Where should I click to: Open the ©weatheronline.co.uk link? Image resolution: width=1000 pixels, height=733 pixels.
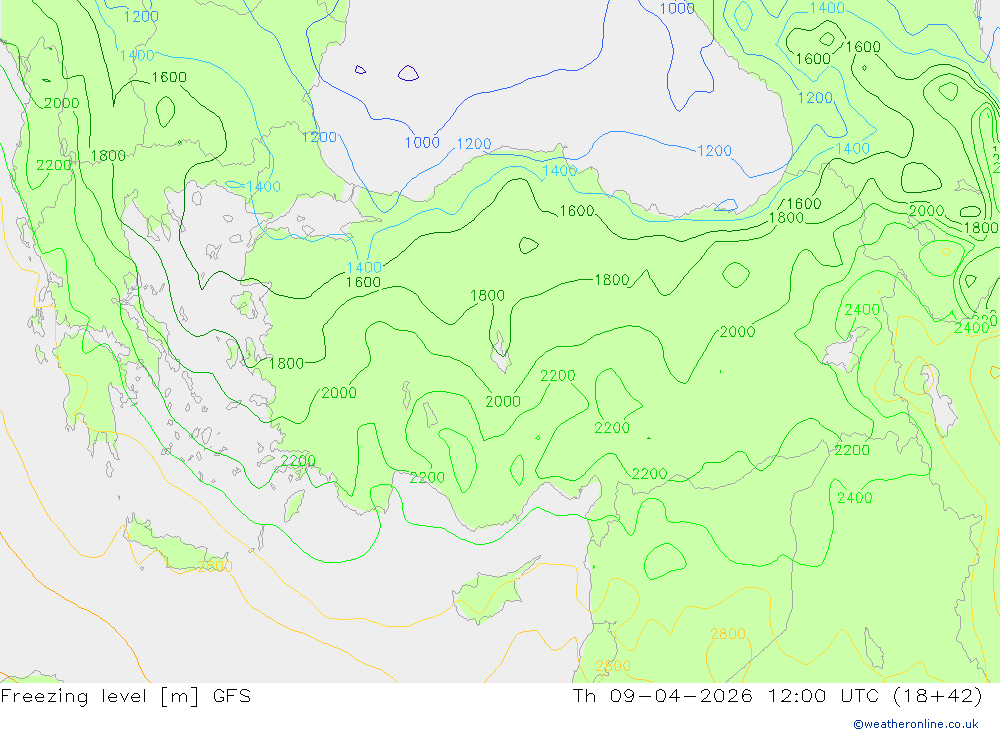(x=916, y=724)
